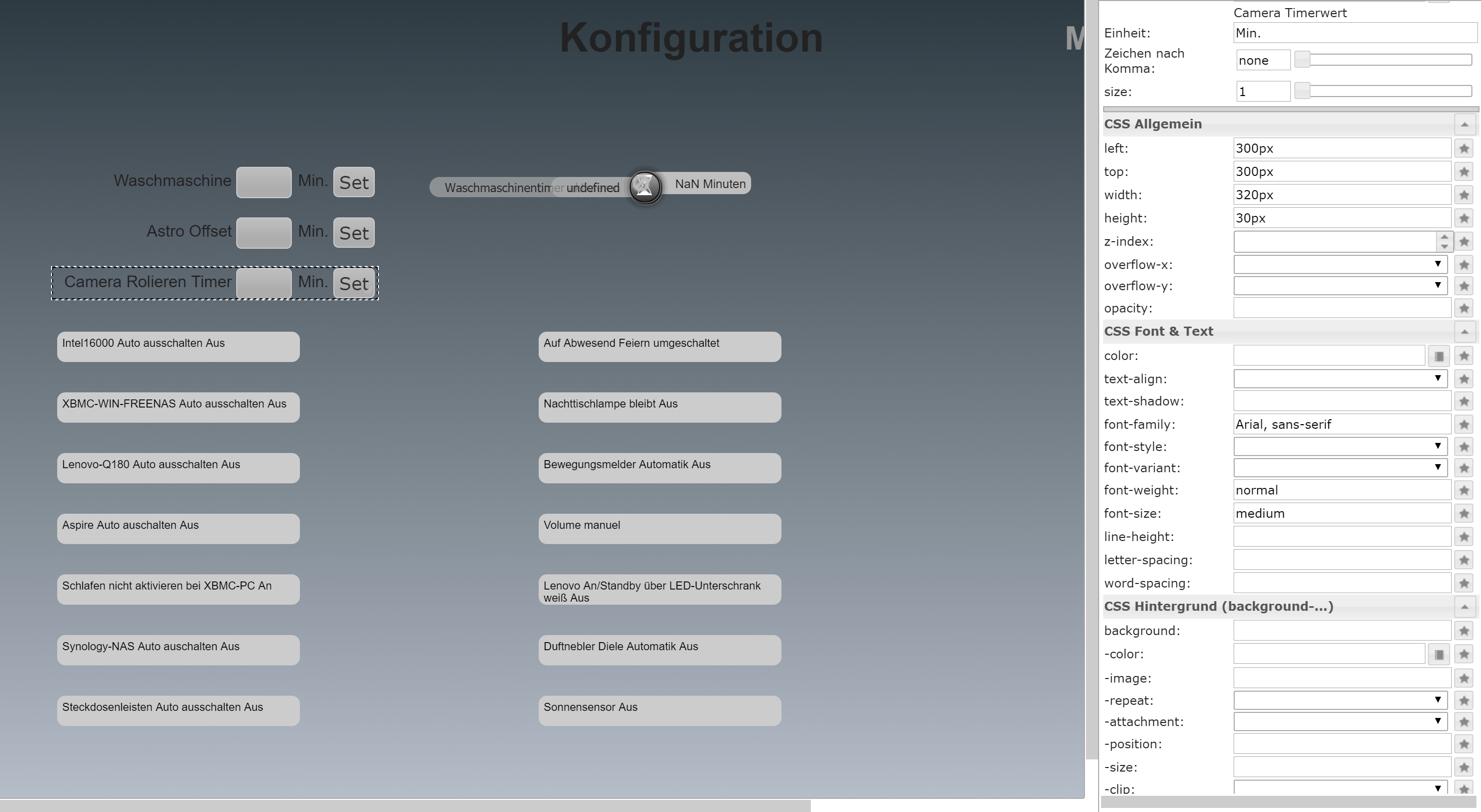Open the text-align dropdown
Screen dimensions: 1481x812
click(x=1340, y=379)
